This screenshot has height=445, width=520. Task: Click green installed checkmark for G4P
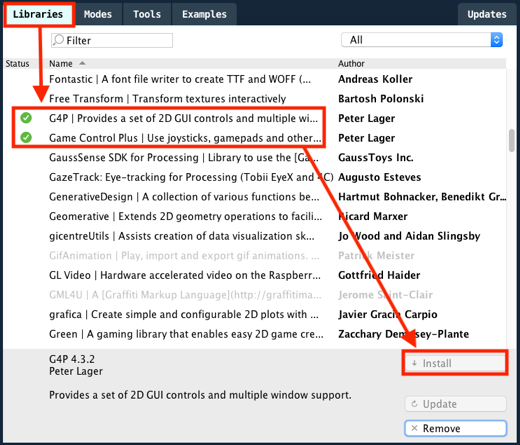tap(26, 118)
